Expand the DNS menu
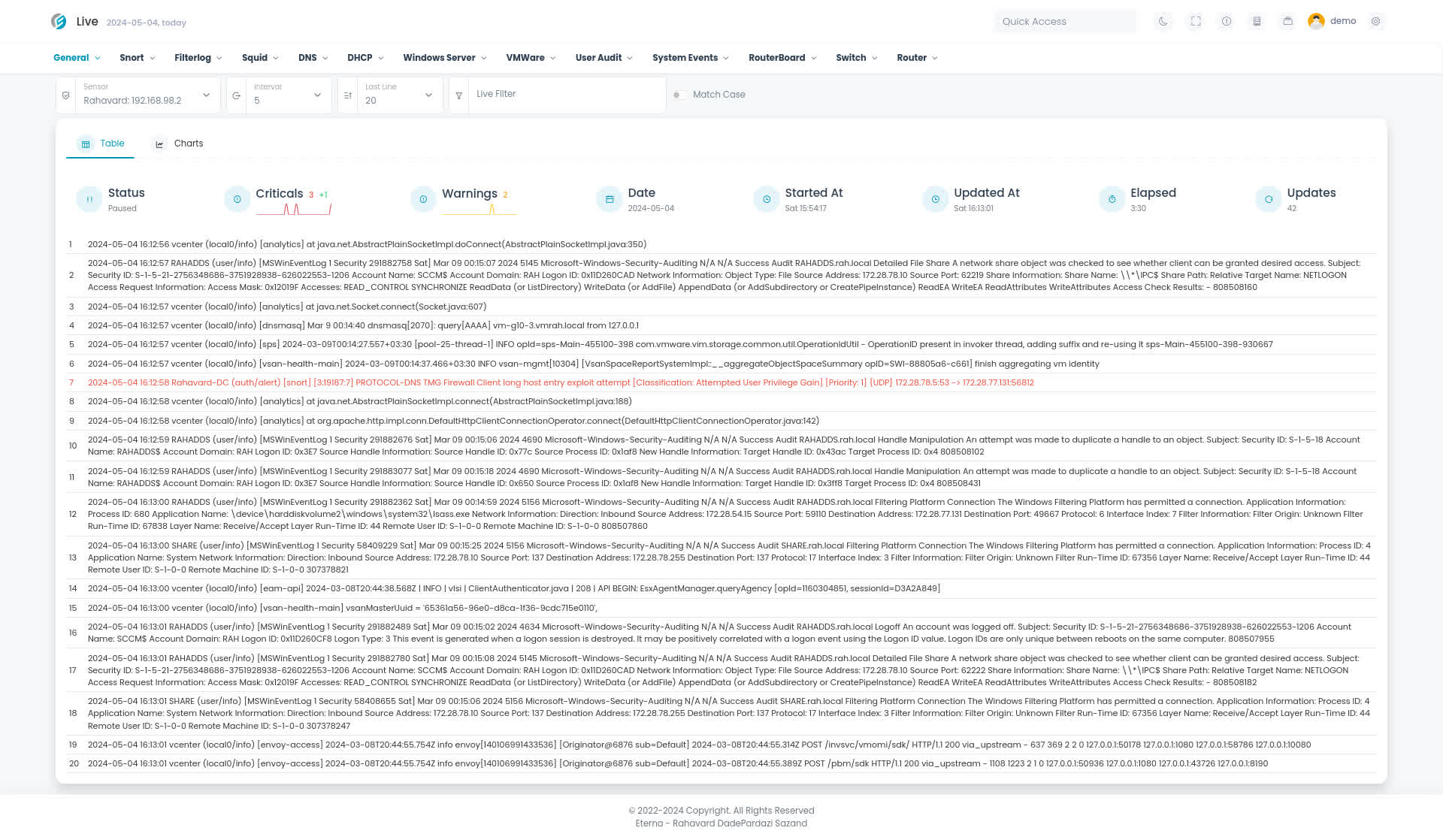The height and width of the screenshot is (840, 1443). pos(313,58)
